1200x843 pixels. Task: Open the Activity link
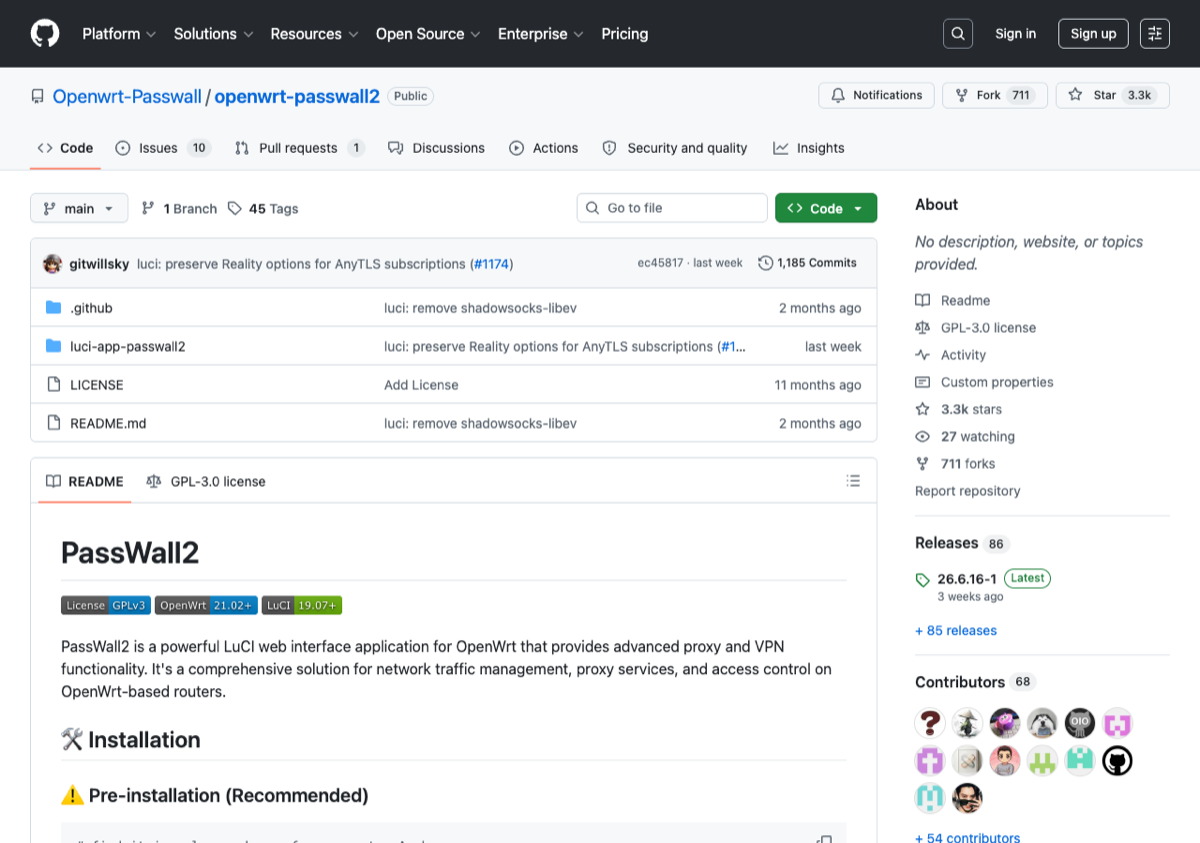coord(951,355)
